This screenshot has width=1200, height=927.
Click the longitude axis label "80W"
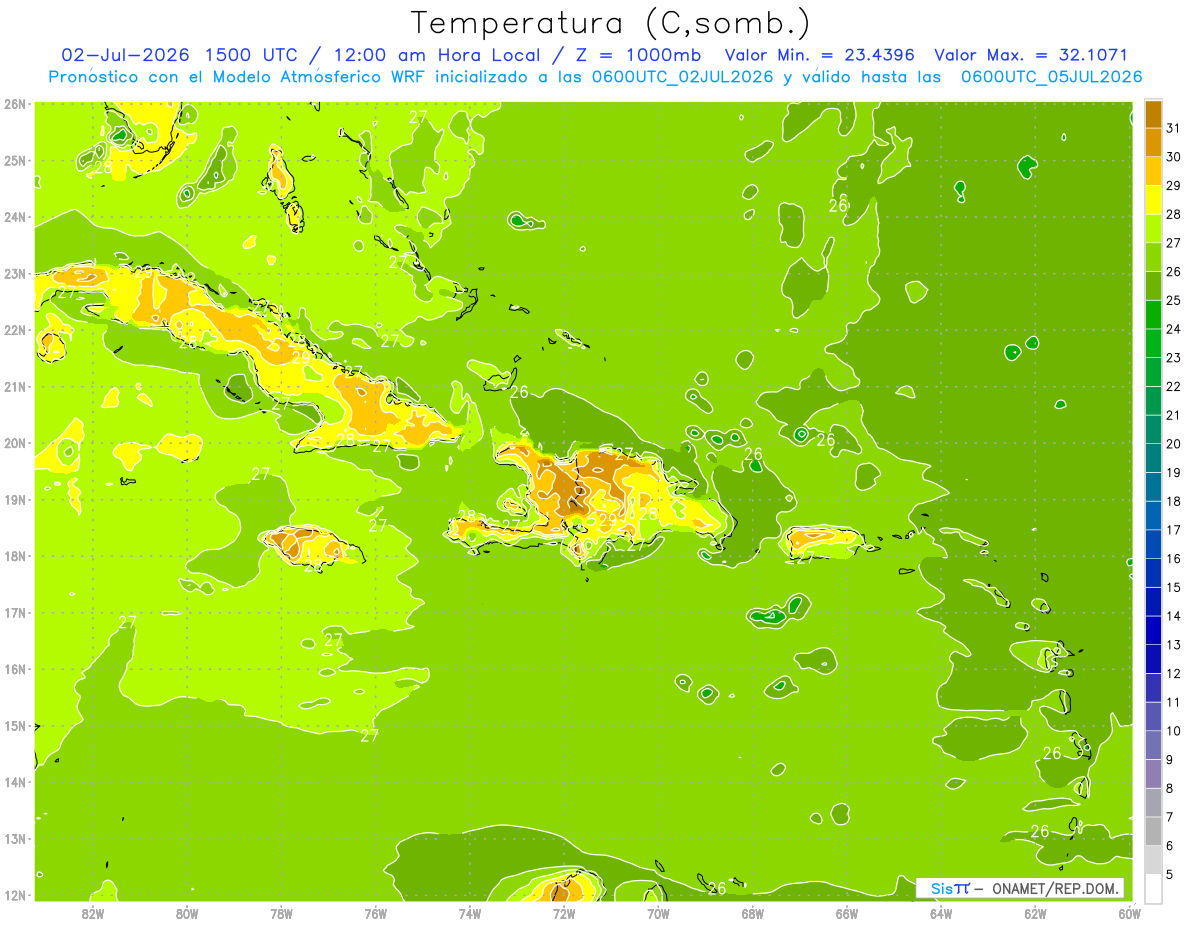[x=187, y=913]
